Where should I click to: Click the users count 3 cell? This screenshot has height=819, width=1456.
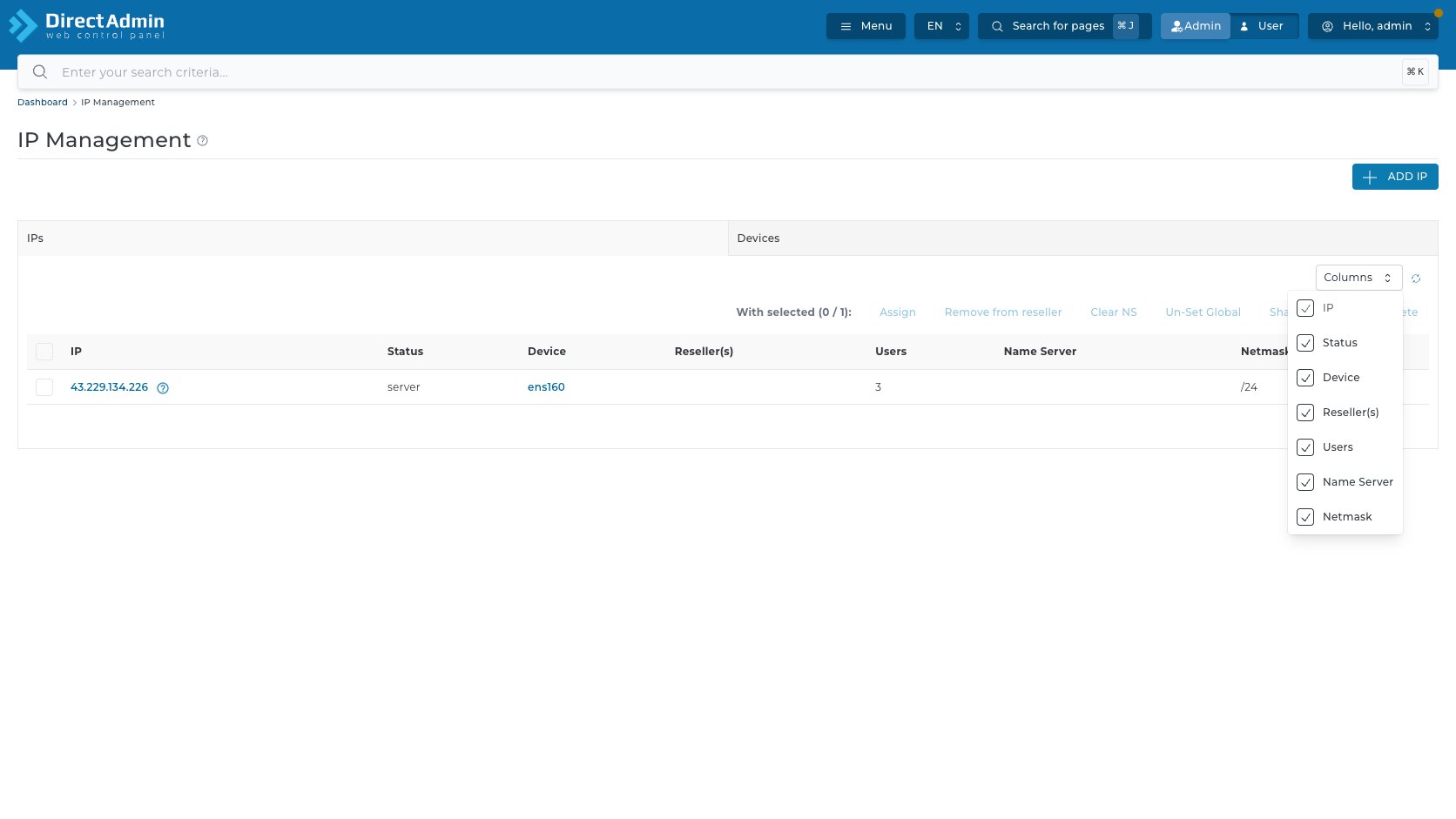(x=879, y=387)
